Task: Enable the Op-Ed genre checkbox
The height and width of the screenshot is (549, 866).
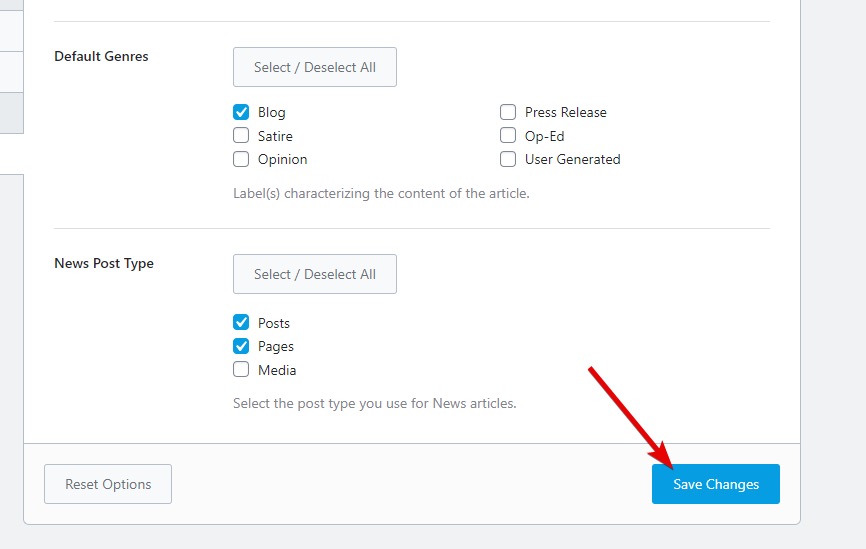Action: tap(508, 136)
